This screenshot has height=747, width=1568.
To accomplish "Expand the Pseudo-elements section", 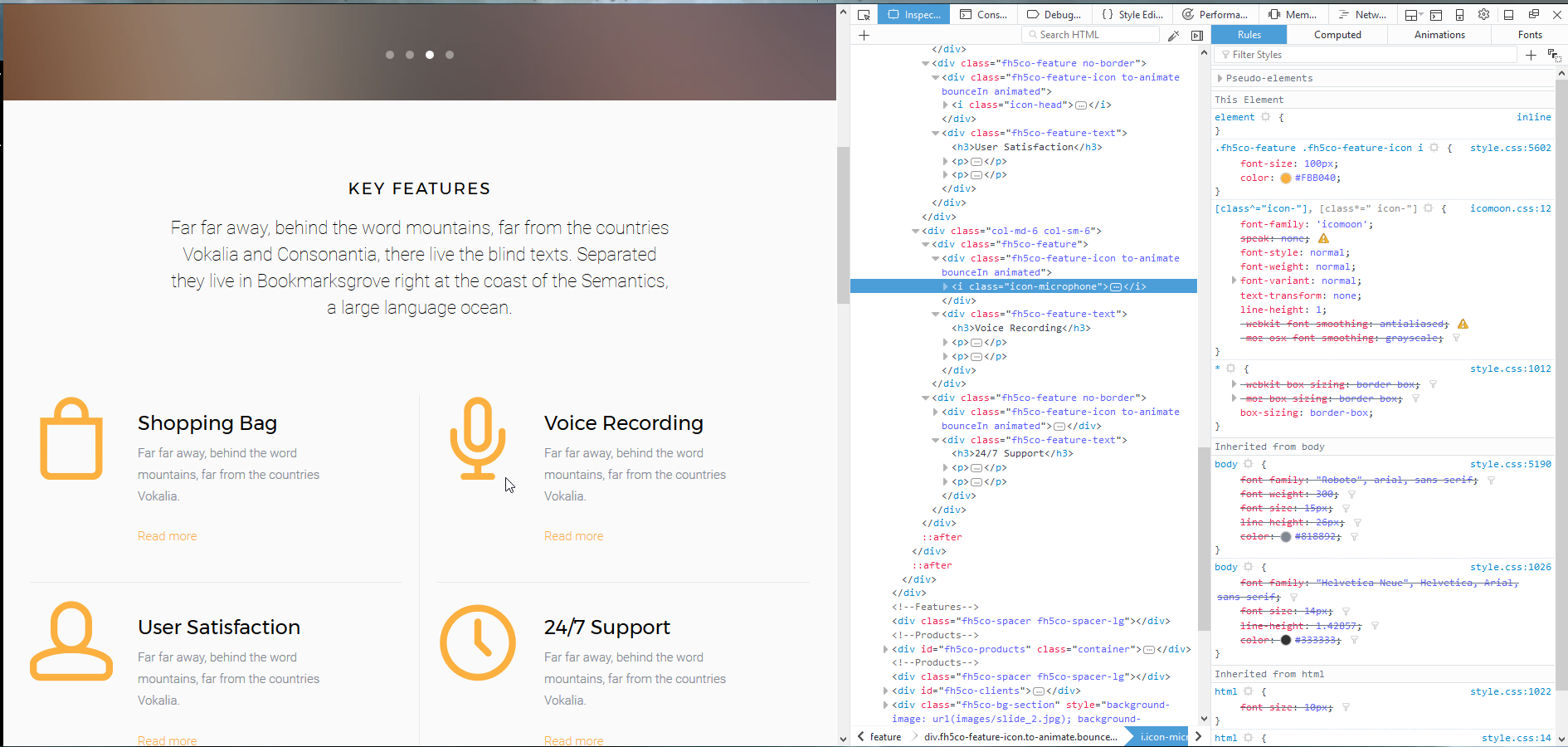I will 1220,78.
